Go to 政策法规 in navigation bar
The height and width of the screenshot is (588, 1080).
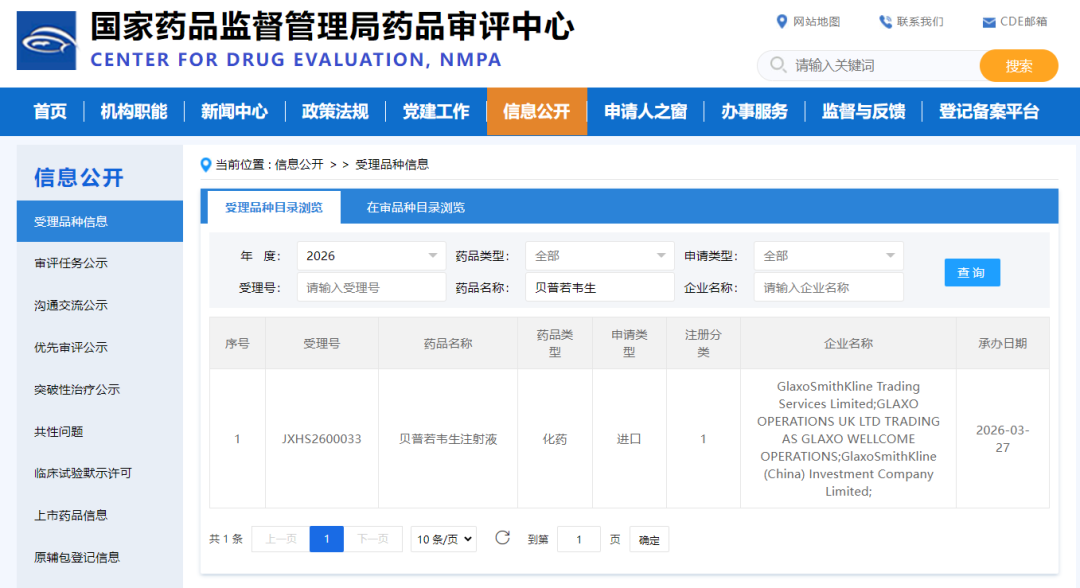335,111
